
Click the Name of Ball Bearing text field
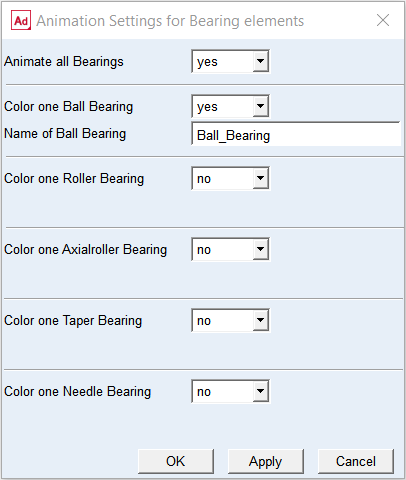point(296,134)
